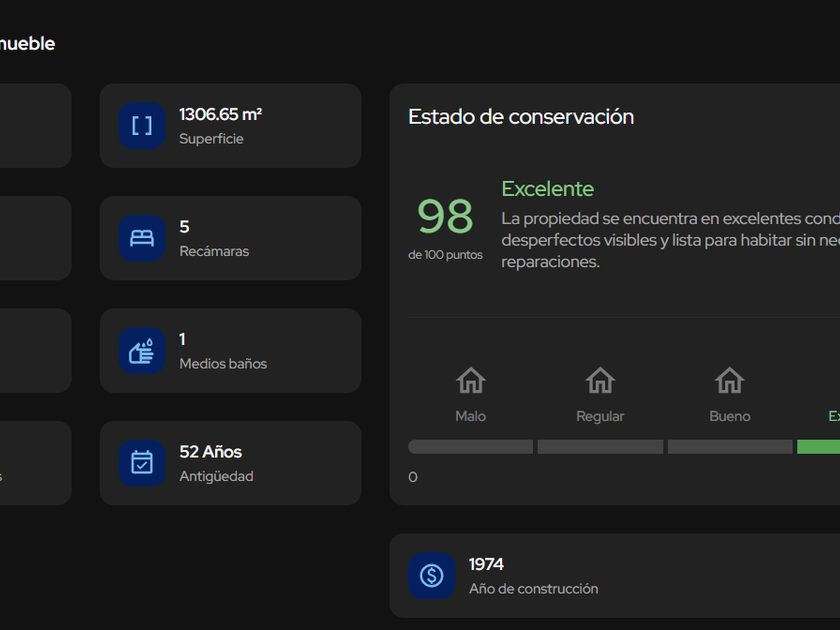Image resolution: width=840 pixels, height=630 pixels.
Task: Click the 1306.65 m² surface value
Action: click(x=220, y=114)
